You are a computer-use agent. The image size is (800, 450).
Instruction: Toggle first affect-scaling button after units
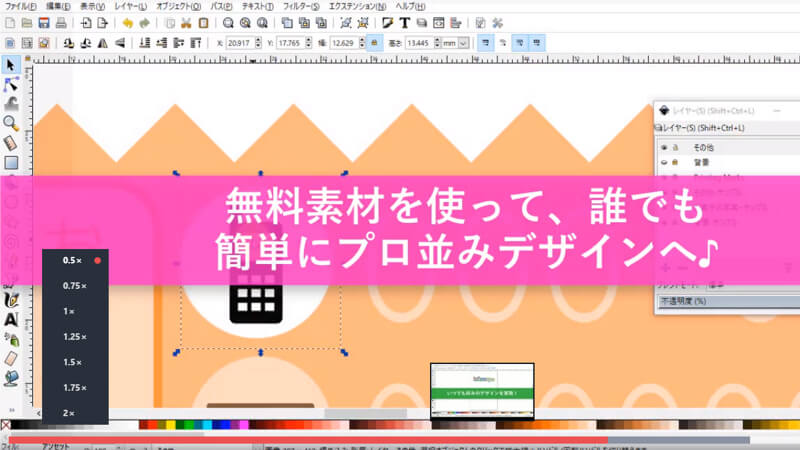pos(485,43)
